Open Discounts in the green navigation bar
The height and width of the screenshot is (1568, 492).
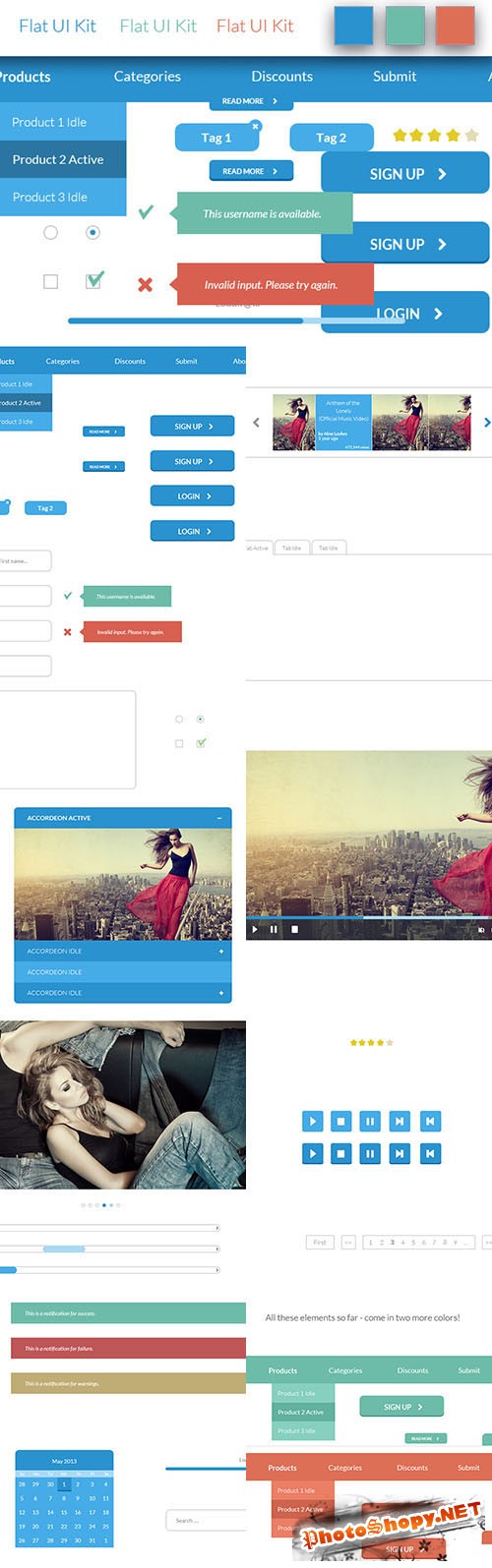[412, 1370]
